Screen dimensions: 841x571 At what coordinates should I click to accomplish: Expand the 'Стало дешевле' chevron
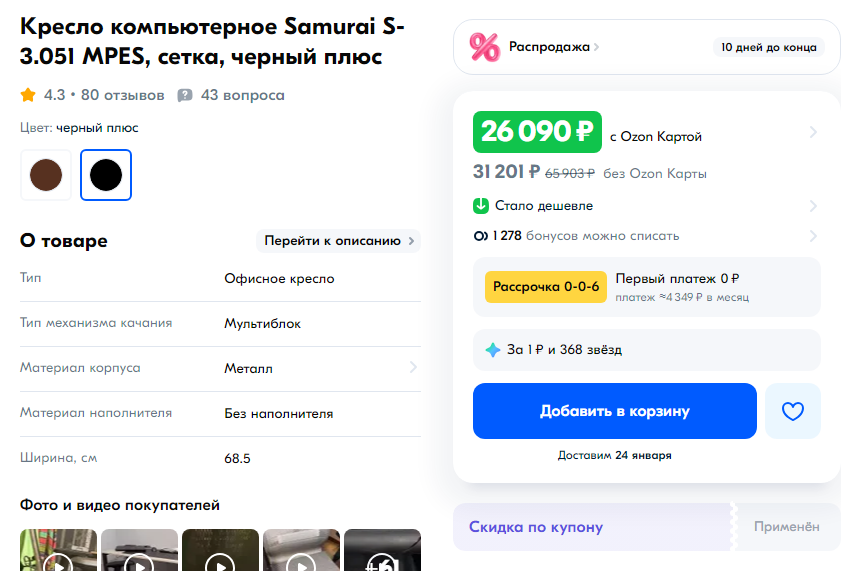[x=813, y=206]
